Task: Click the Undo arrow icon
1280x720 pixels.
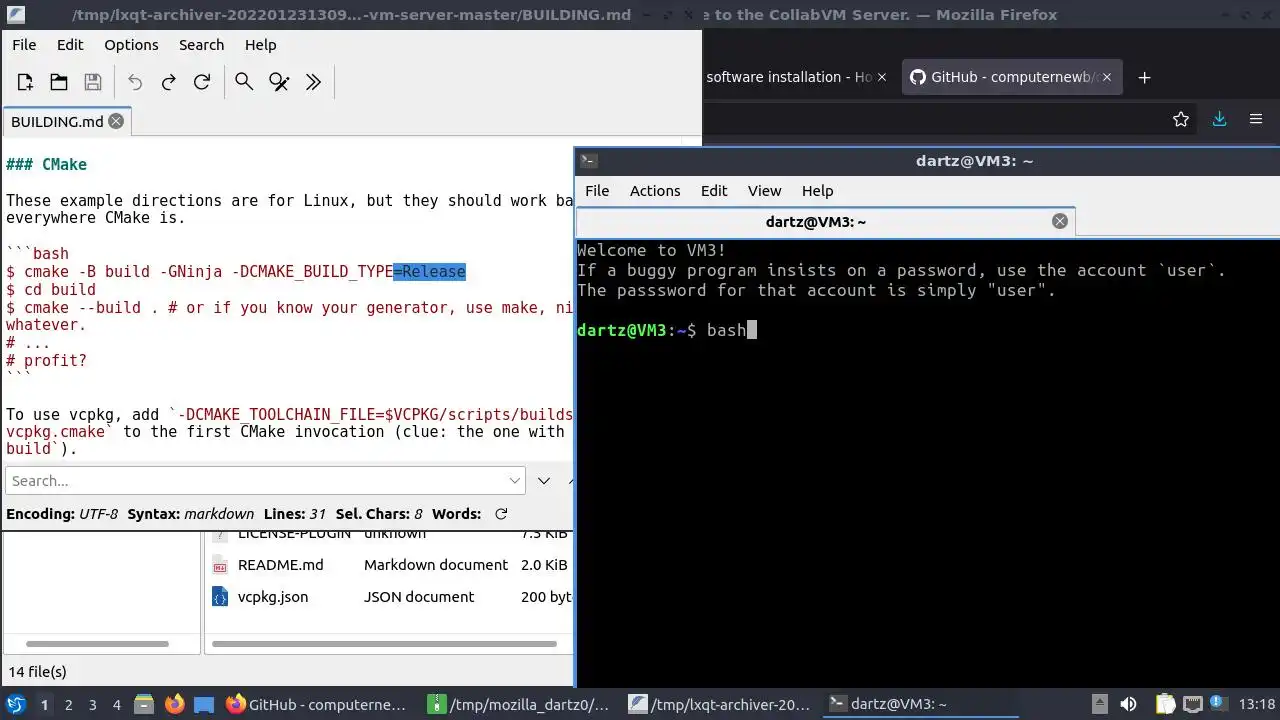Action: tap(135, 82)
